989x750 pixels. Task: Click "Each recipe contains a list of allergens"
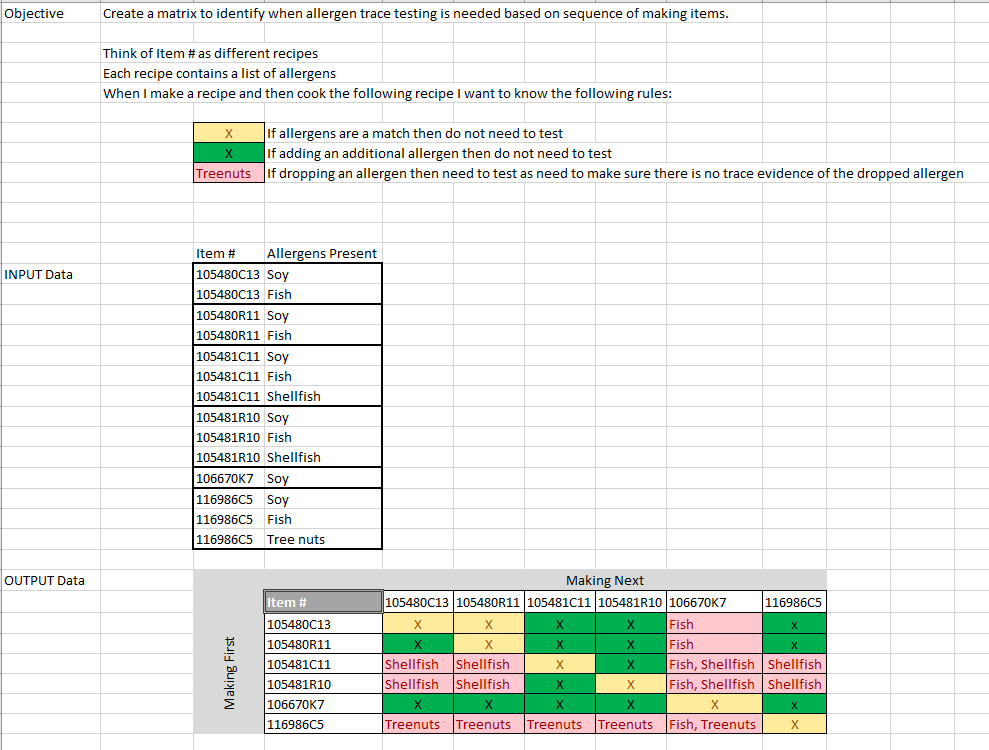(219, 74)
